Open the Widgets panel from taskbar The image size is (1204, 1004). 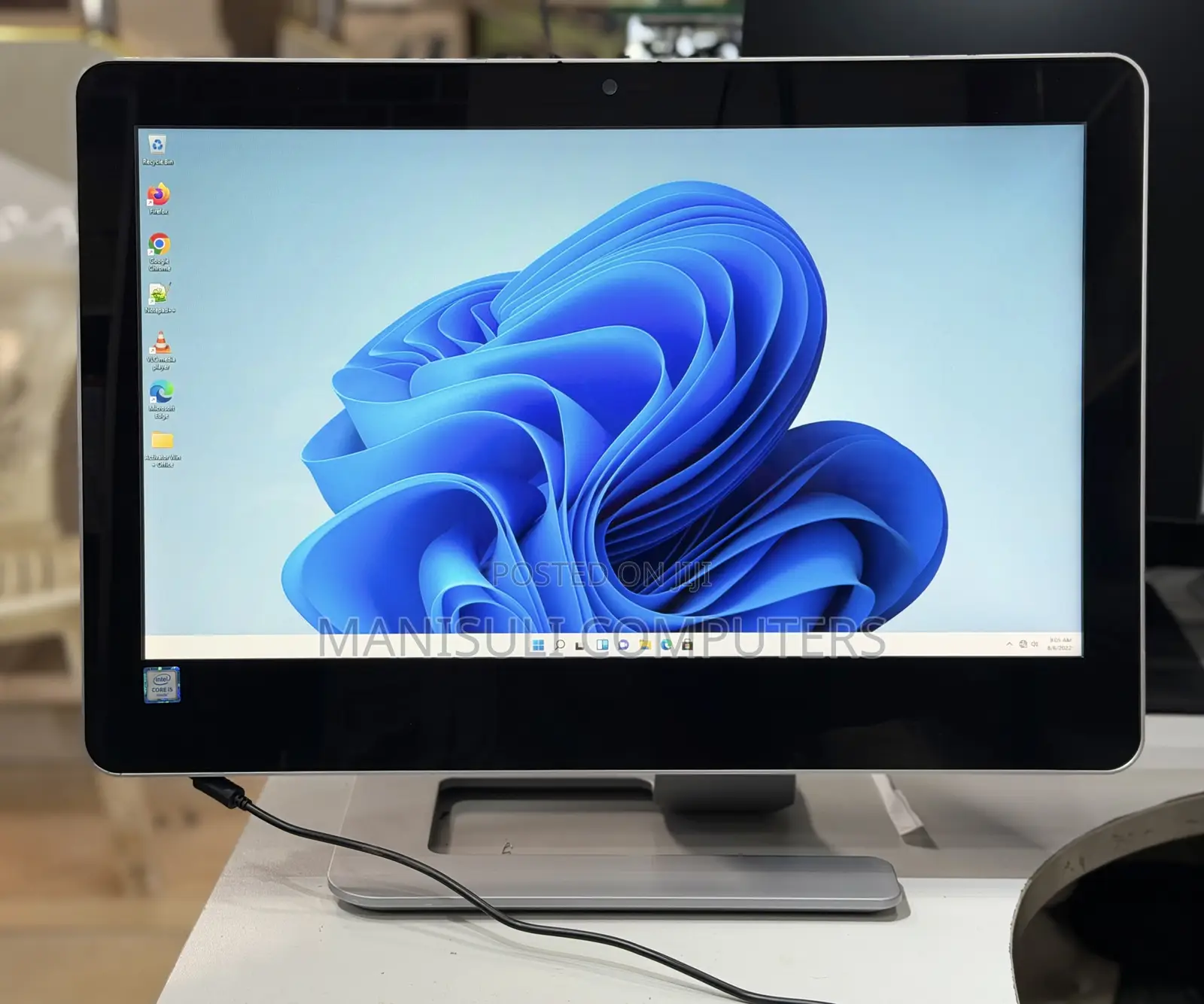[x=602, y=645]
